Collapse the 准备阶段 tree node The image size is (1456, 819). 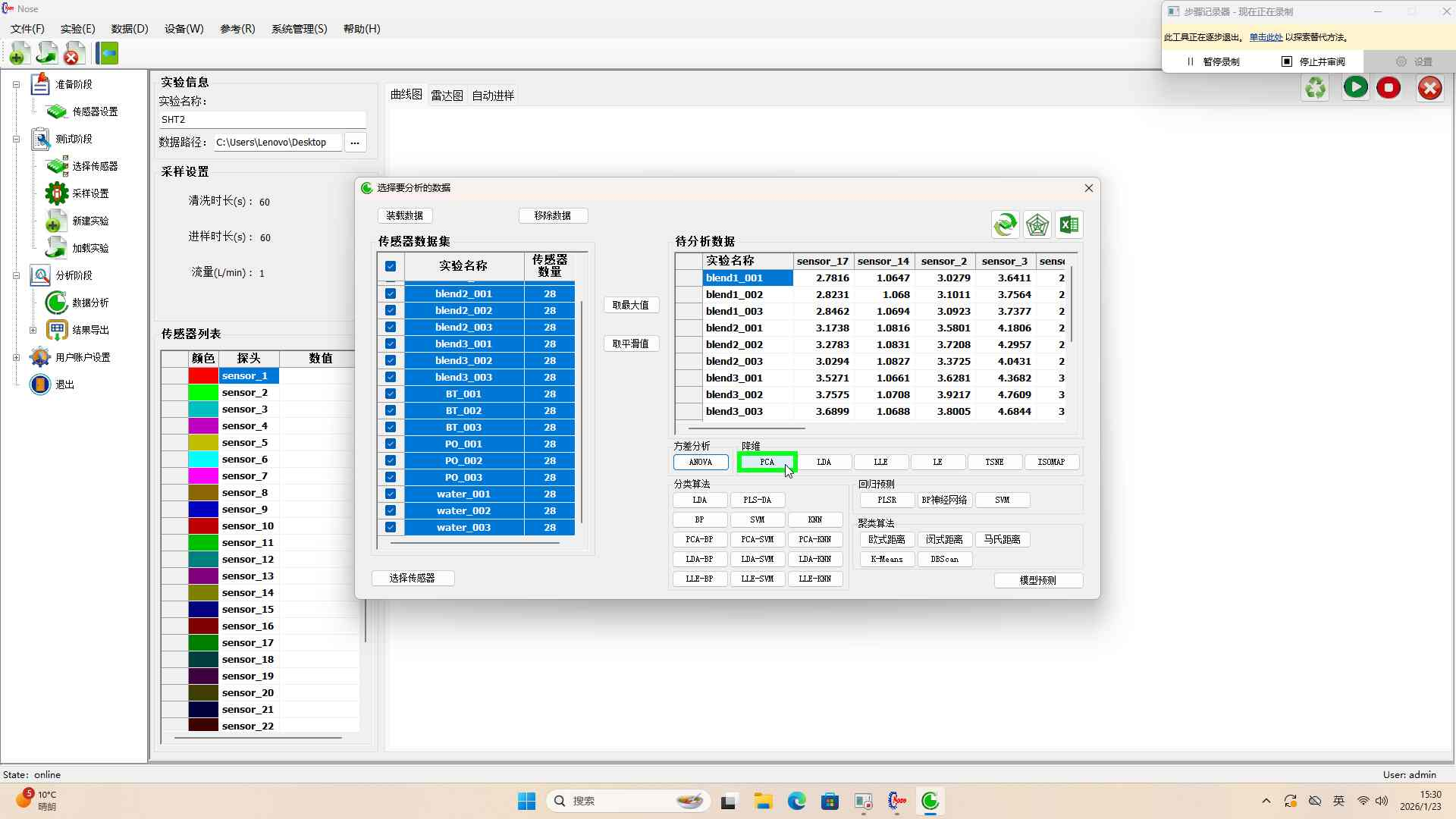16,84
